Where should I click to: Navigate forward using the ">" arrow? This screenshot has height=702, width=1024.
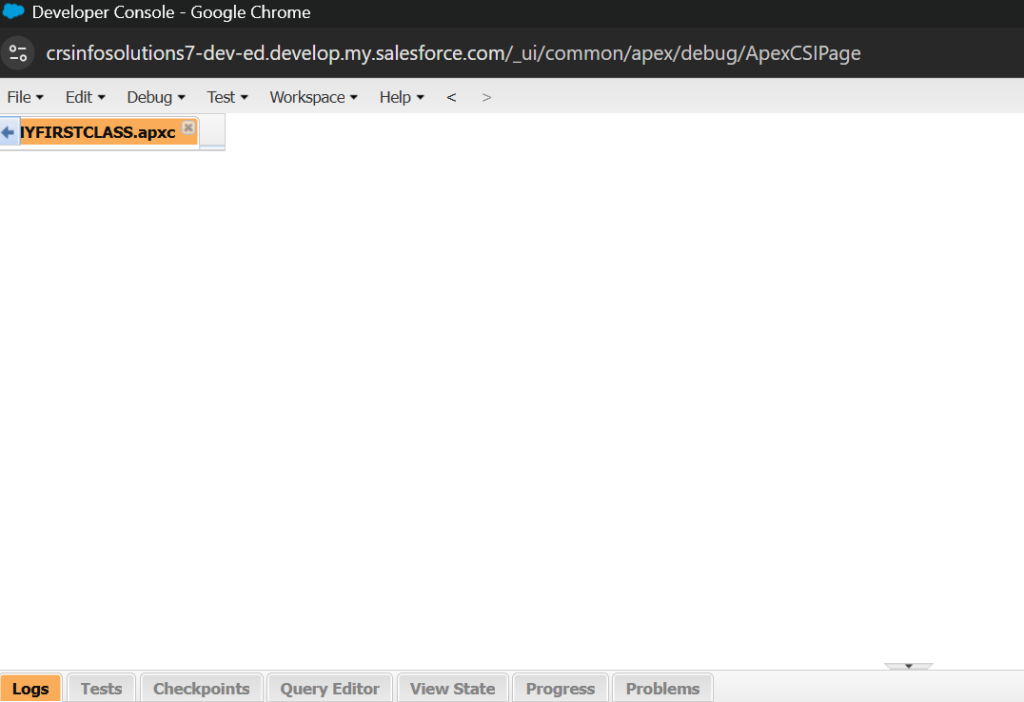[486, 97]
